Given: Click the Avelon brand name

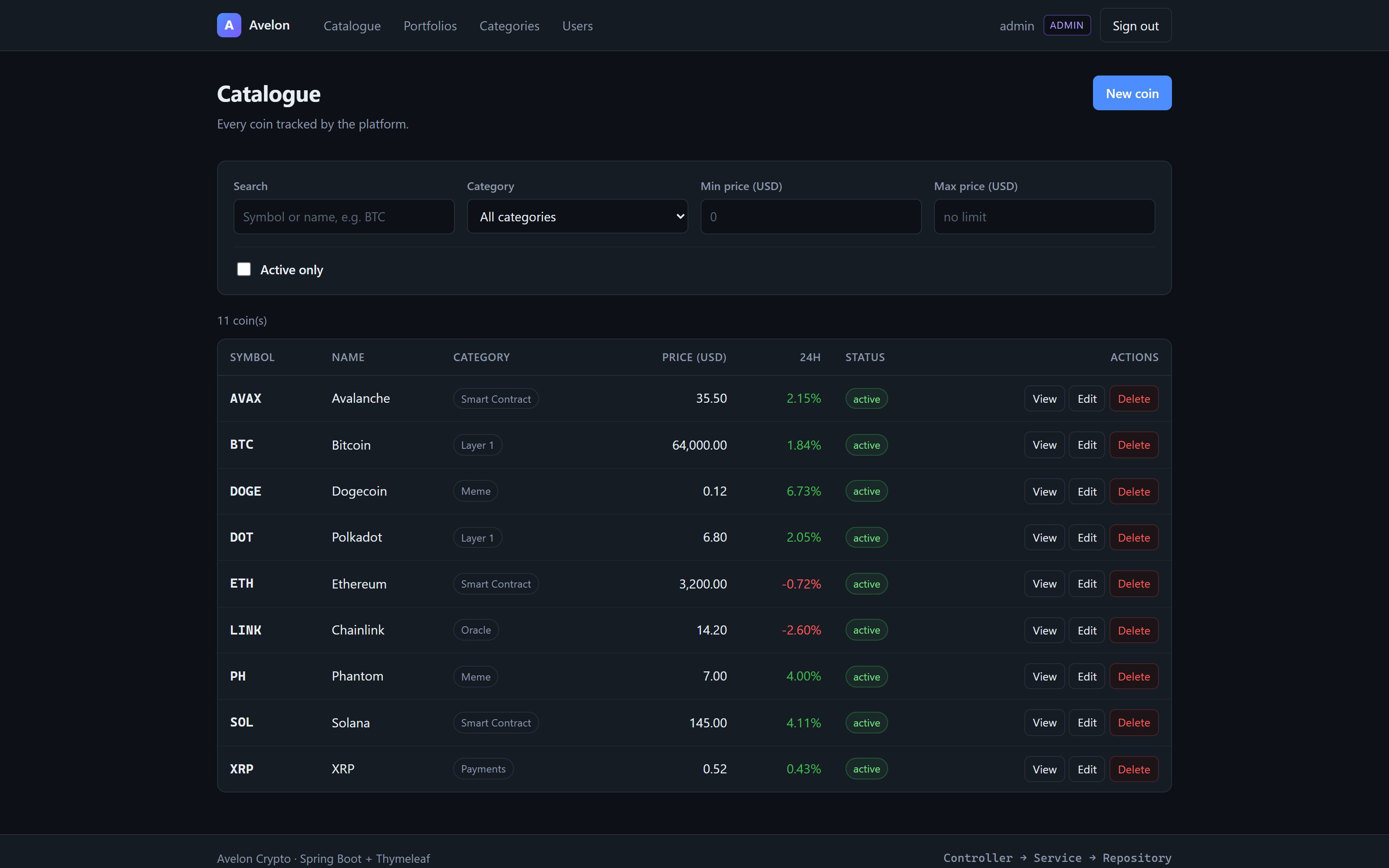Looking at the screenshot, I should click(269, 25).
